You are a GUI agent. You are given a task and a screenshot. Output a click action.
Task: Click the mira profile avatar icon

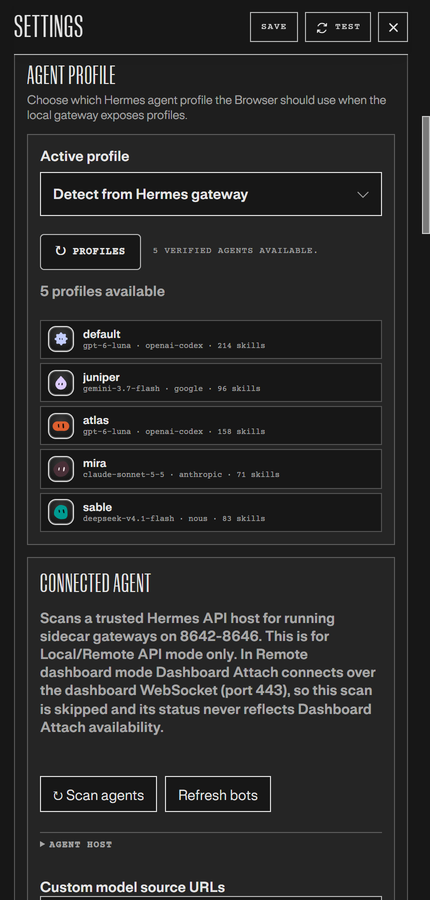(x=61, y=469)
